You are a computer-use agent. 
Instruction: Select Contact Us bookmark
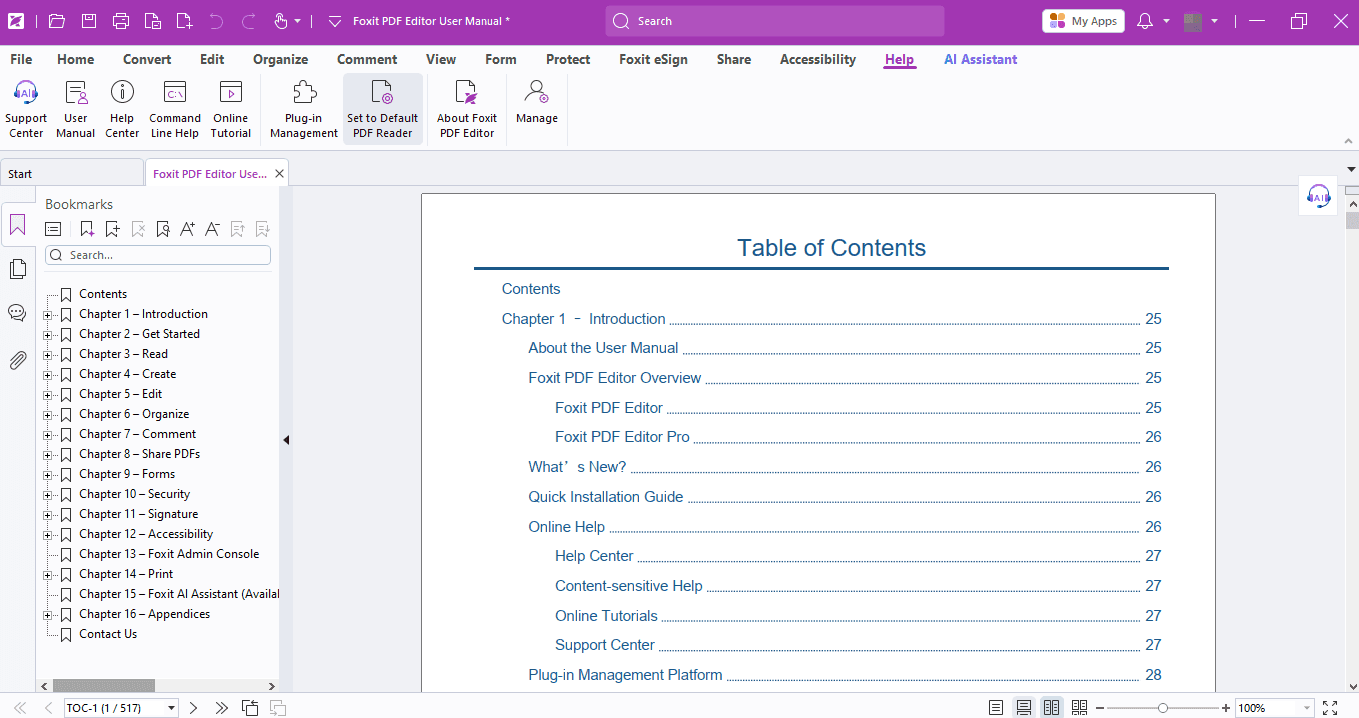pyautogui.click(x=108, y=634)
